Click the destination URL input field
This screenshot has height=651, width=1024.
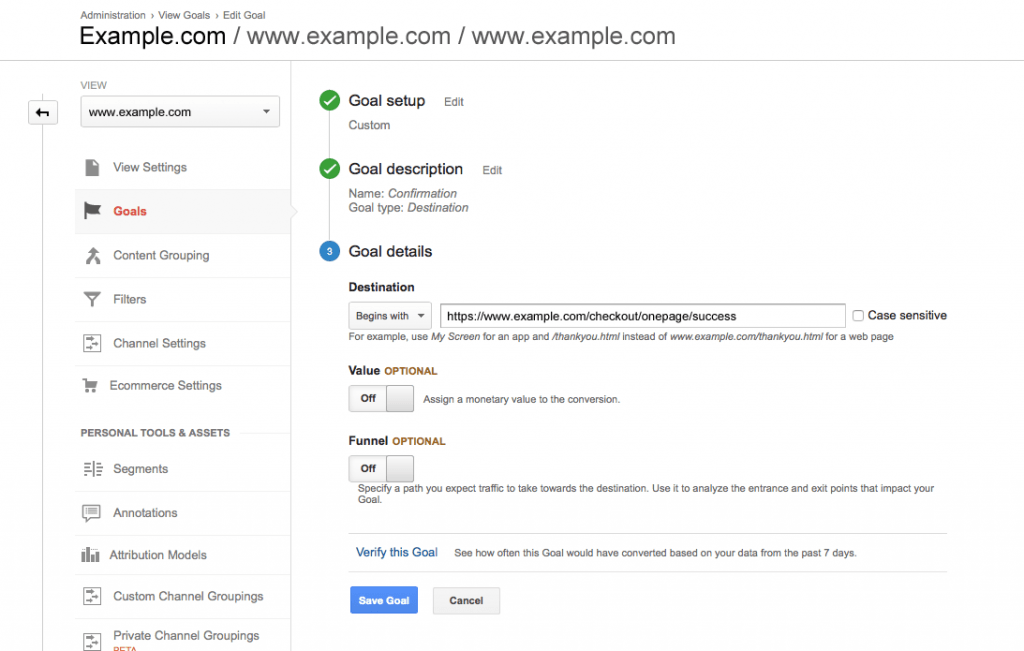tap(643, 316)
